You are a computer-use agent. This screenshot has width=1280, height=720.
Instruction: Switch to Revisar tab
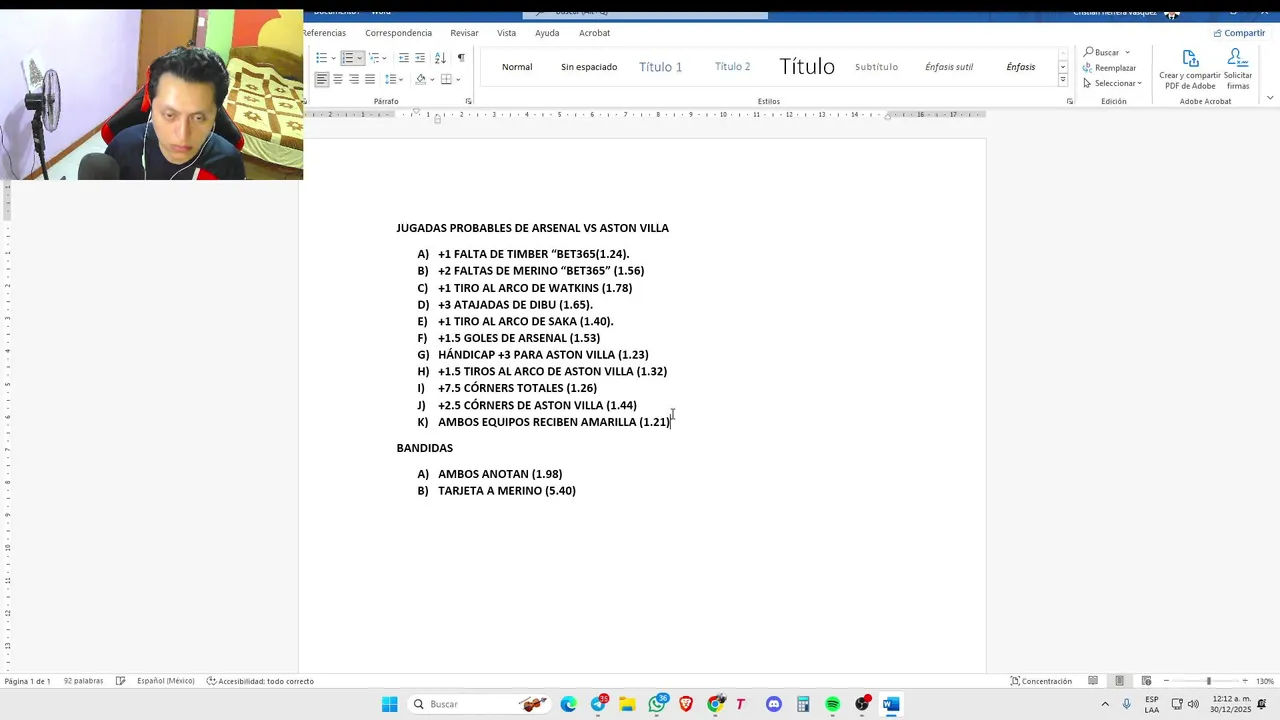[464, 33]
